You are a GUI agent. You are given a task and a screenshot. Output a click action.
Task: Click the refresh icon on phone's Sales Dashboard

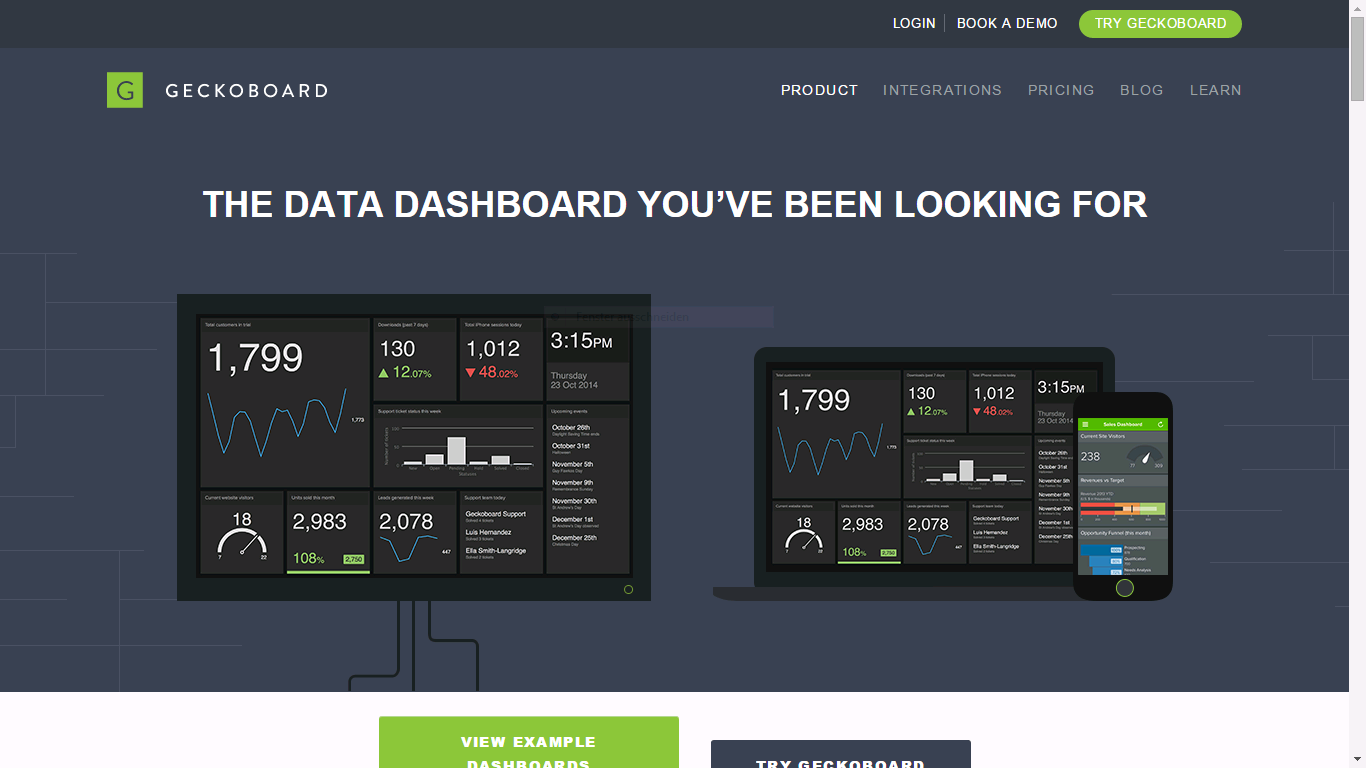[1160, 425]
